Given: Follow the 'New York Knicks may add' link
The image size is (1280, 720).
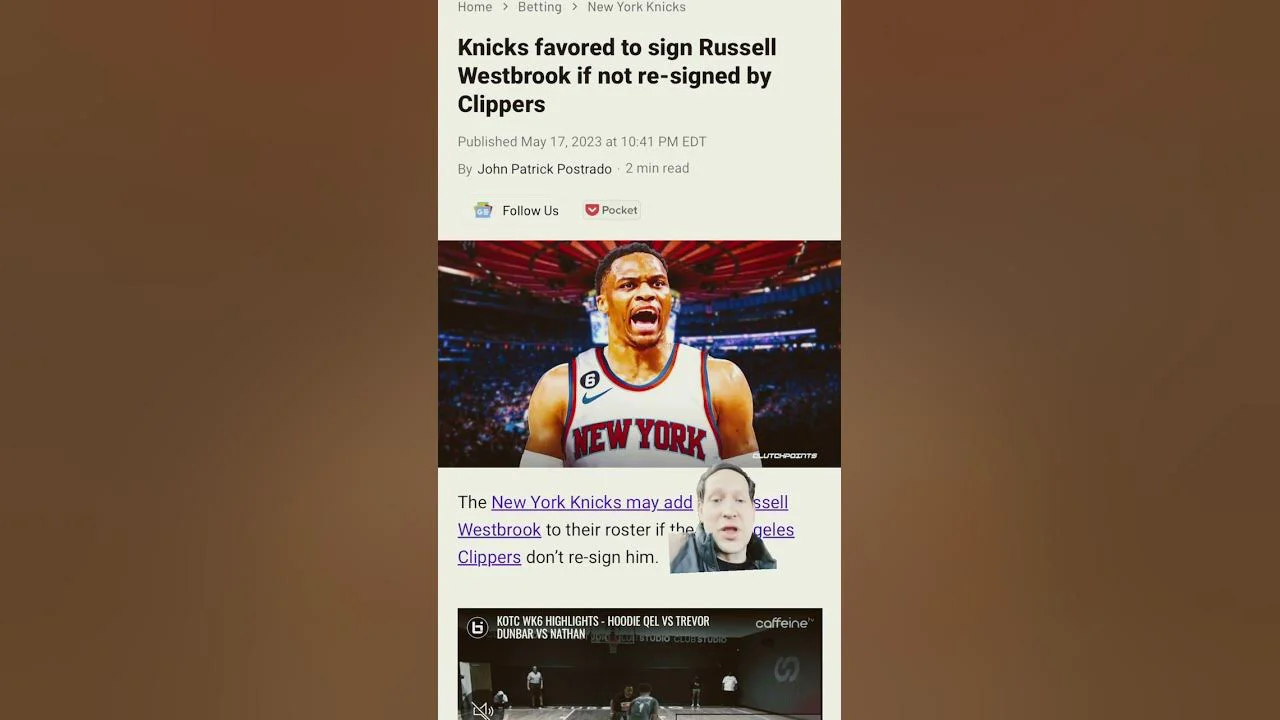Looking at the screenshot, I should (x=592, y=502).
